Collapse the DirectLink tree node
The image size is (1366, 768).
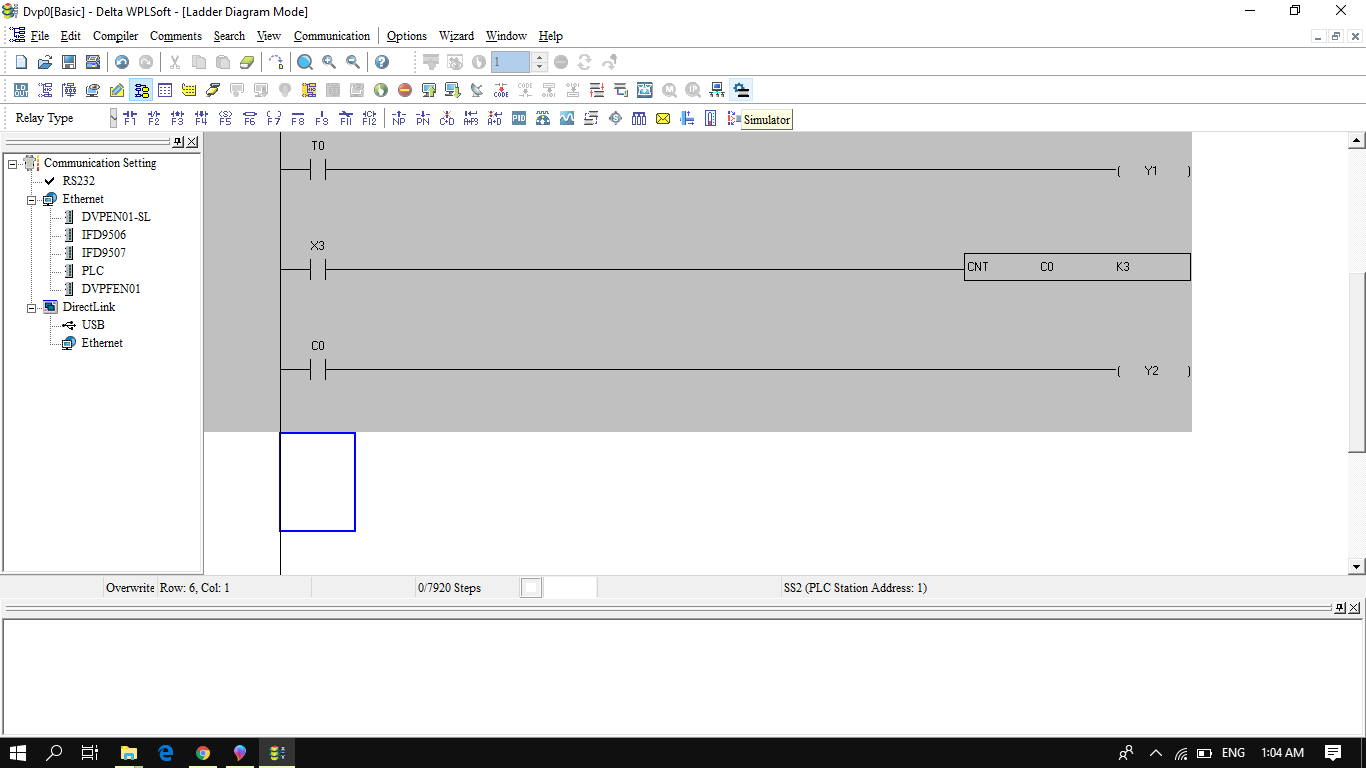point(30,307)
